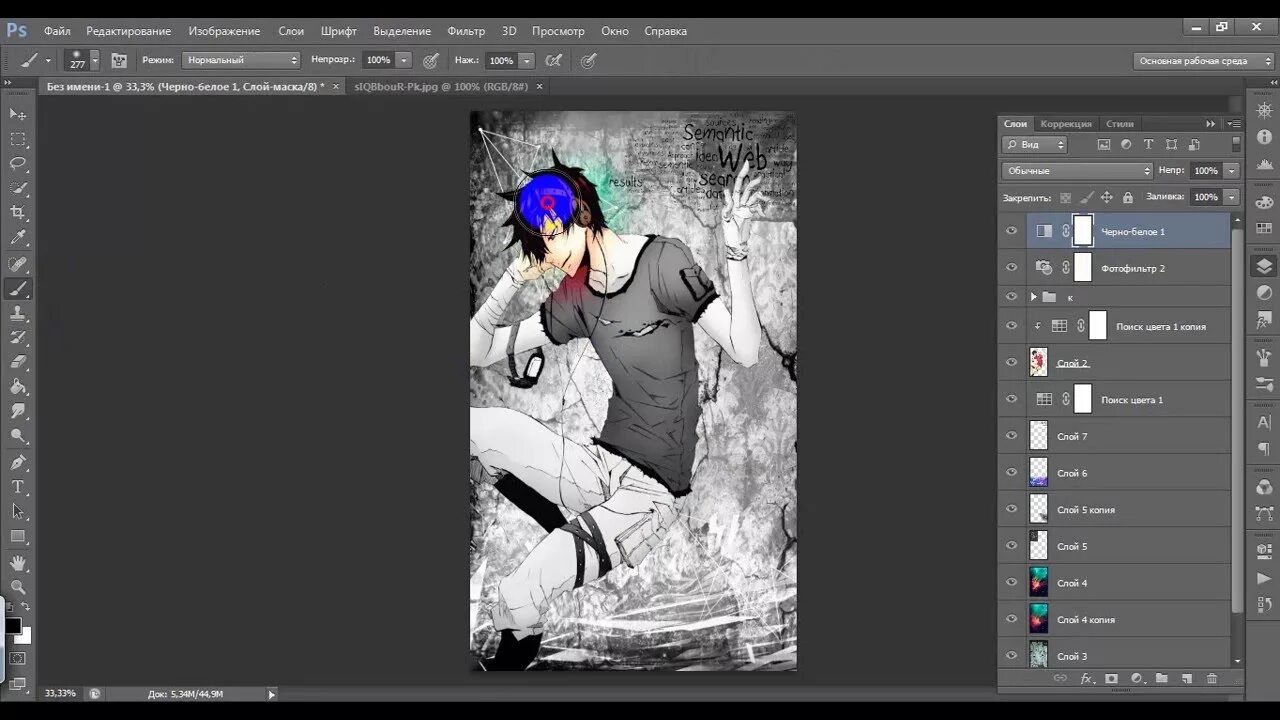Select Слой 4 копия layer thumbnail
This screenshot has width=1280, height=720.
1039,619
